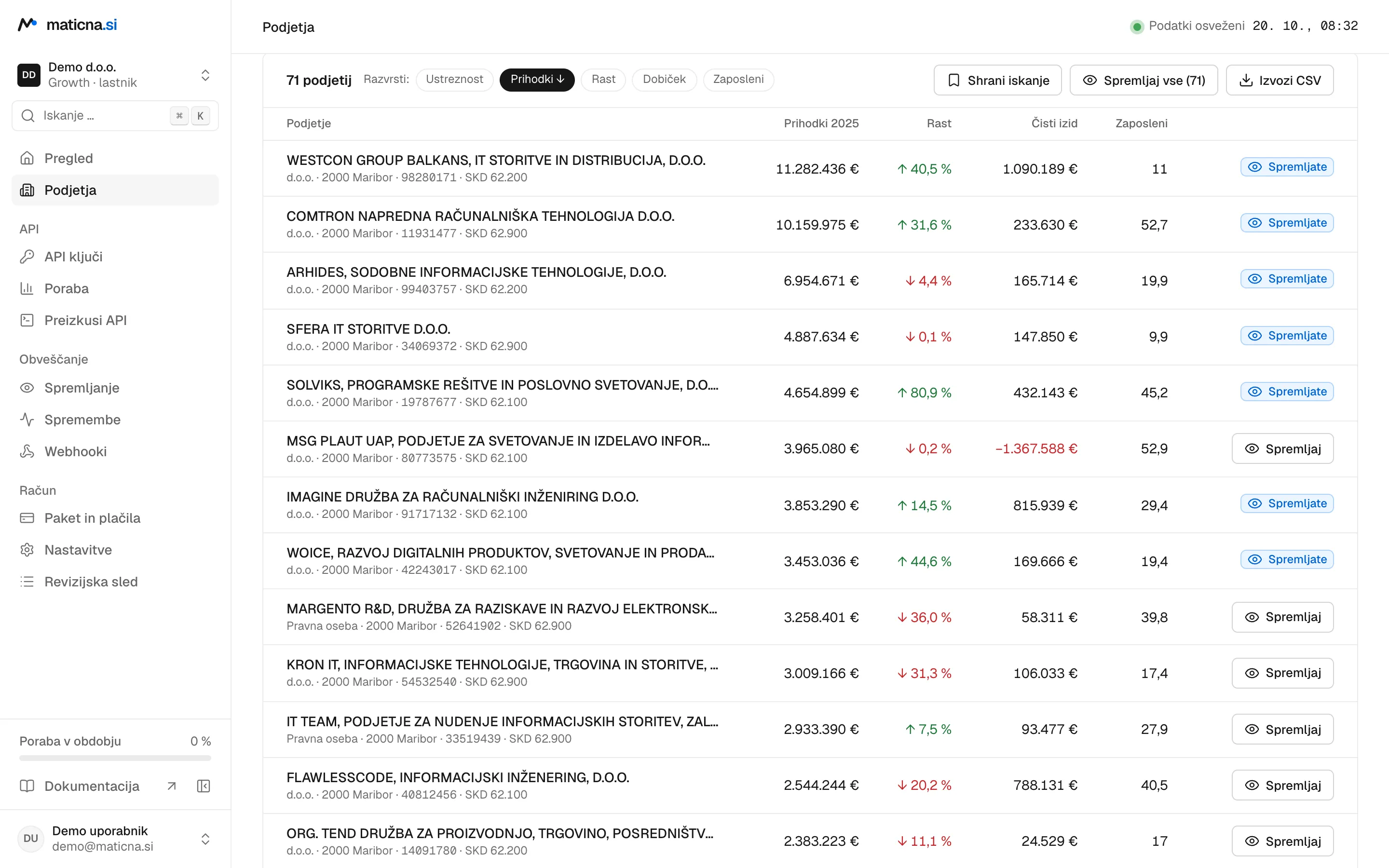Click Izvozi CSV download button
The height and width of the screenshot is (868, 1389).
(x=1280, y=81)
